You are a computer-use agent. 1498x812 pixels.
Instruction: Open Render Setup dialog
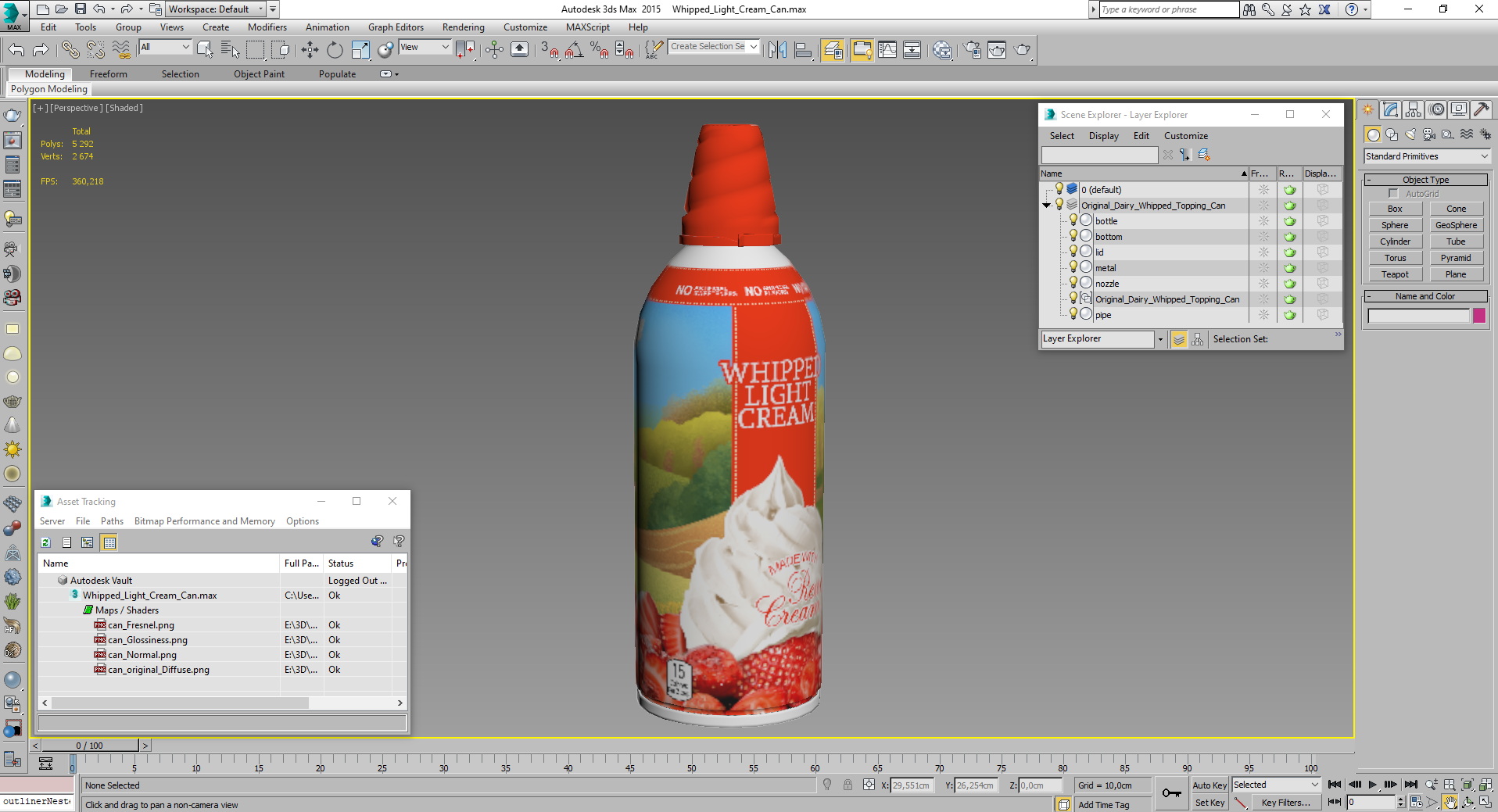point(972,50)
